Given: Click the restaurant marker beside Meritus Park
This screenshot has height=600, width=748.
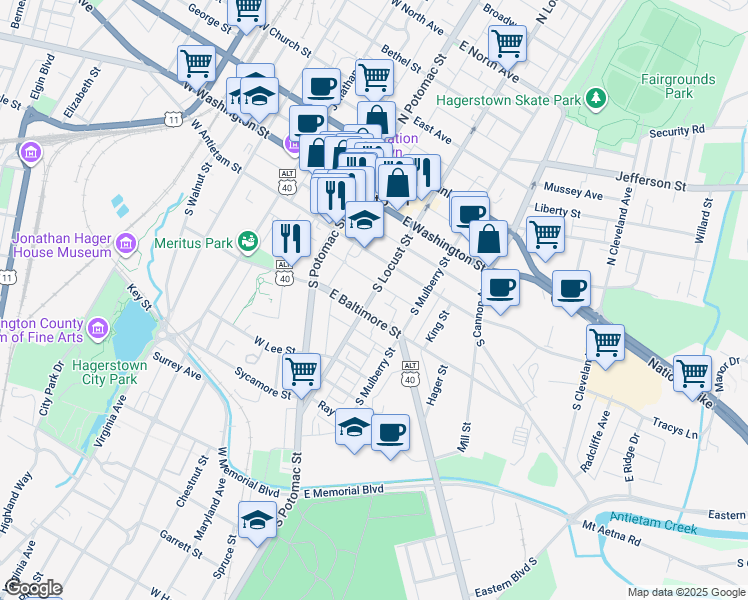Looking at the screenshot, I should pyautogui.click(x=291, y=237).
